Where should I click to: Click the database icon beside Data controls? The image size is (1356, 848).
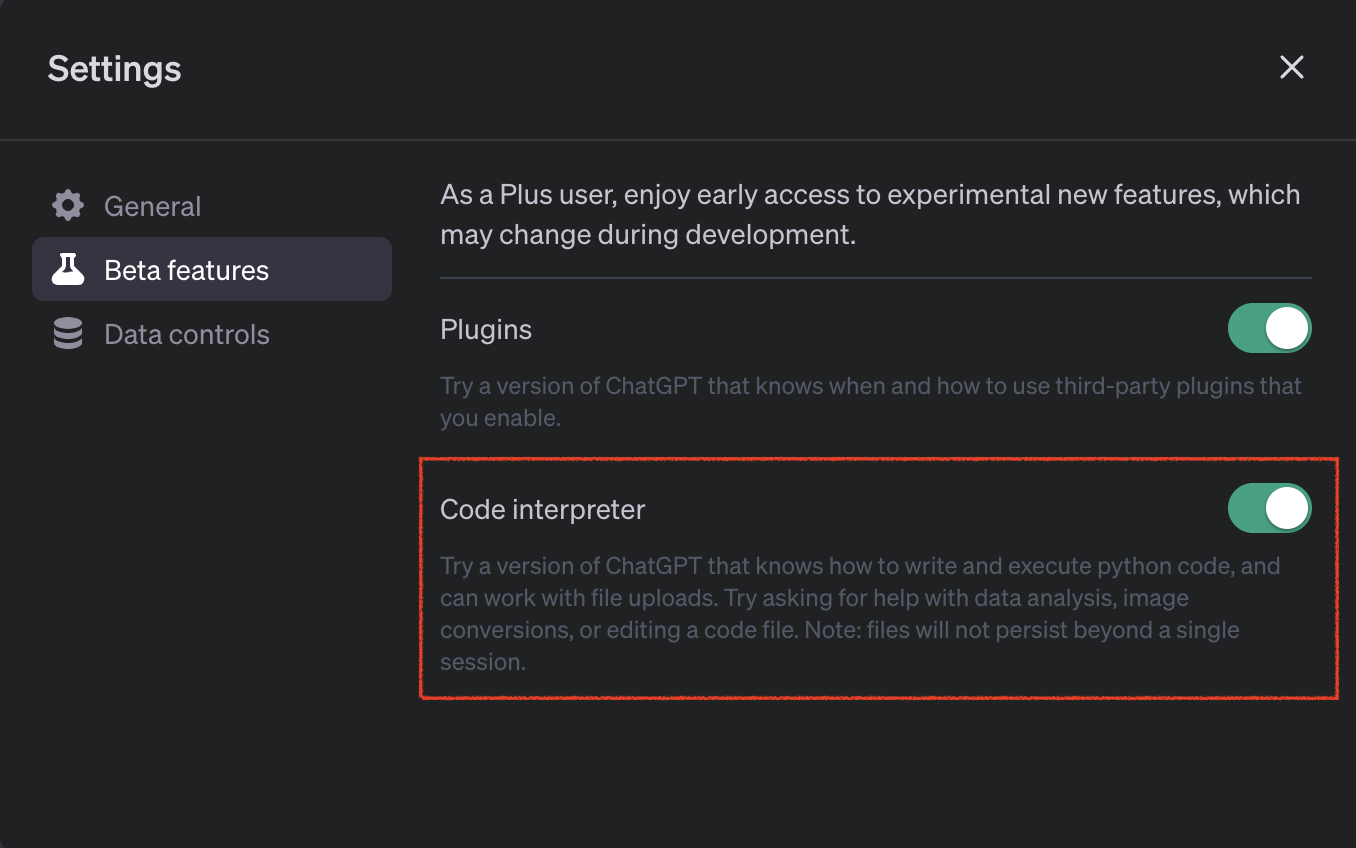tap(66, 334)
